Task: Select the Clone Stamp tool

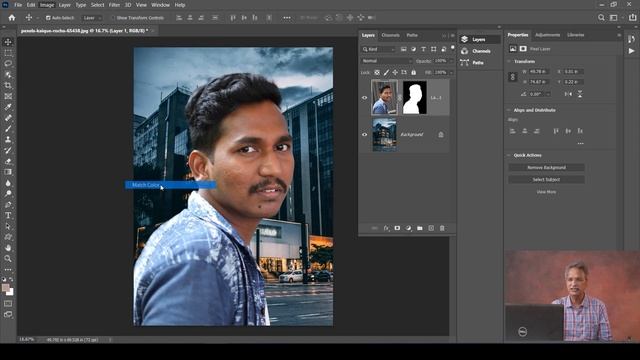Action: [8, 140]
